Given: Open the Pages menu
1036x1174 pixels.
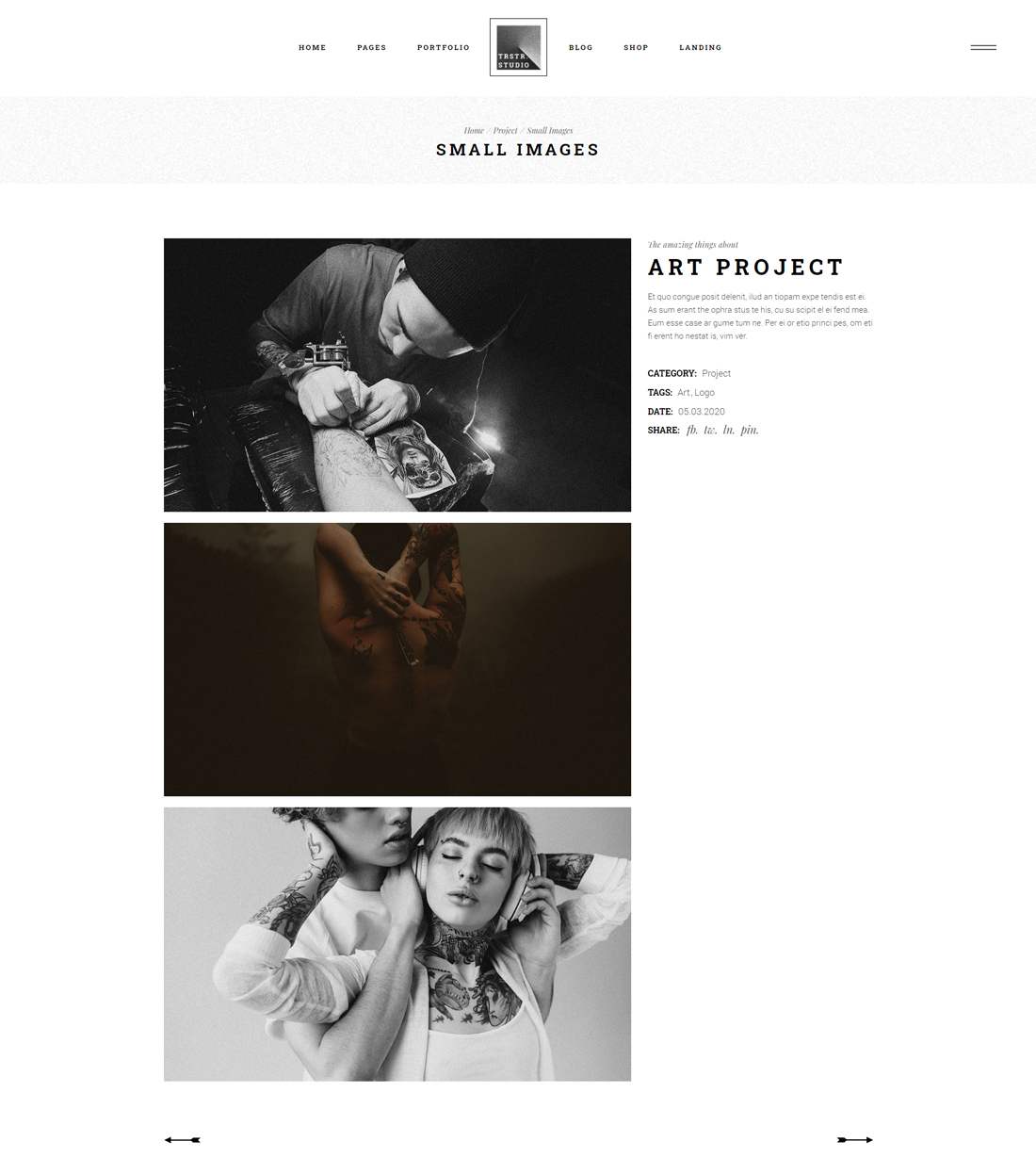Looking at the screenshot, I should click(372, 47).
